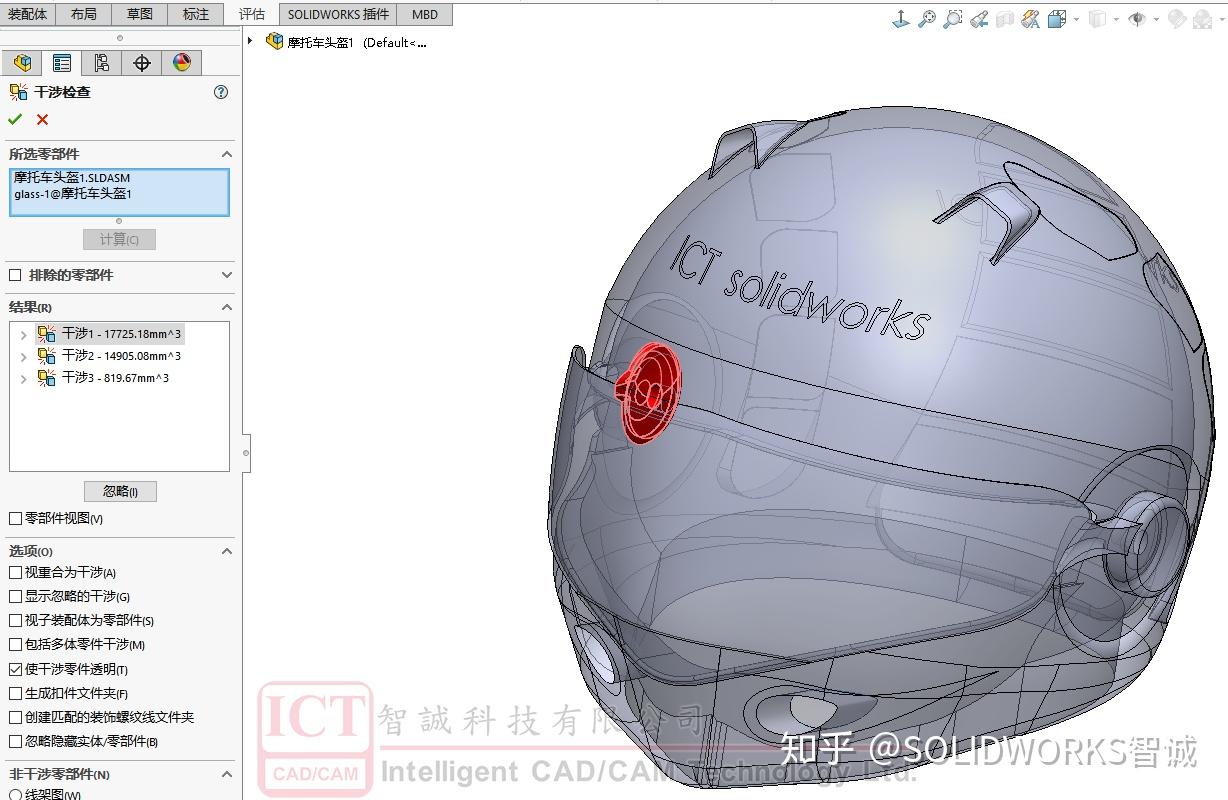Select the Section View icon in heads-up toolbar
Image resolution: width=1228 pixels, height=800 pixels.
click(x=1004, y=18)
